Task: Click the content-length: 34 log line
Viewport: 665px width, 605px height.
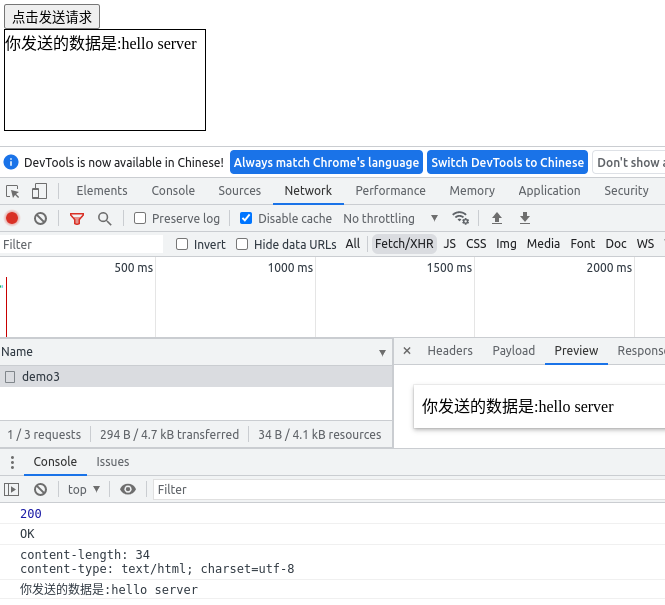Action: [85, 555]
